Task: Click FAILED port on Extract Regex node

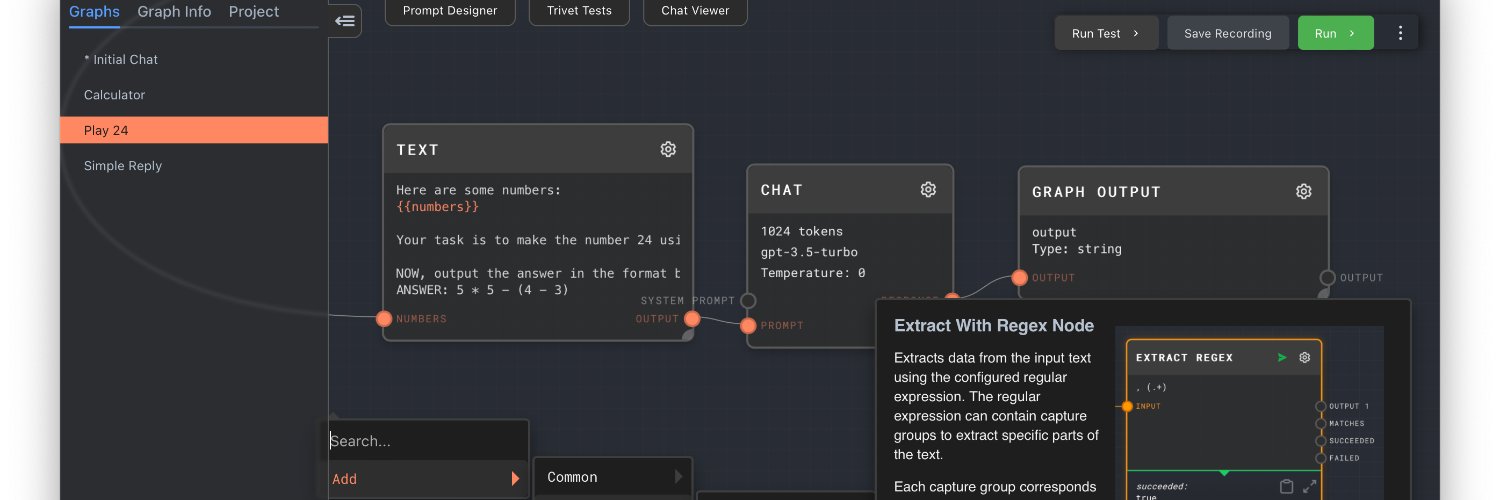Action: (x=1321, y=458)
